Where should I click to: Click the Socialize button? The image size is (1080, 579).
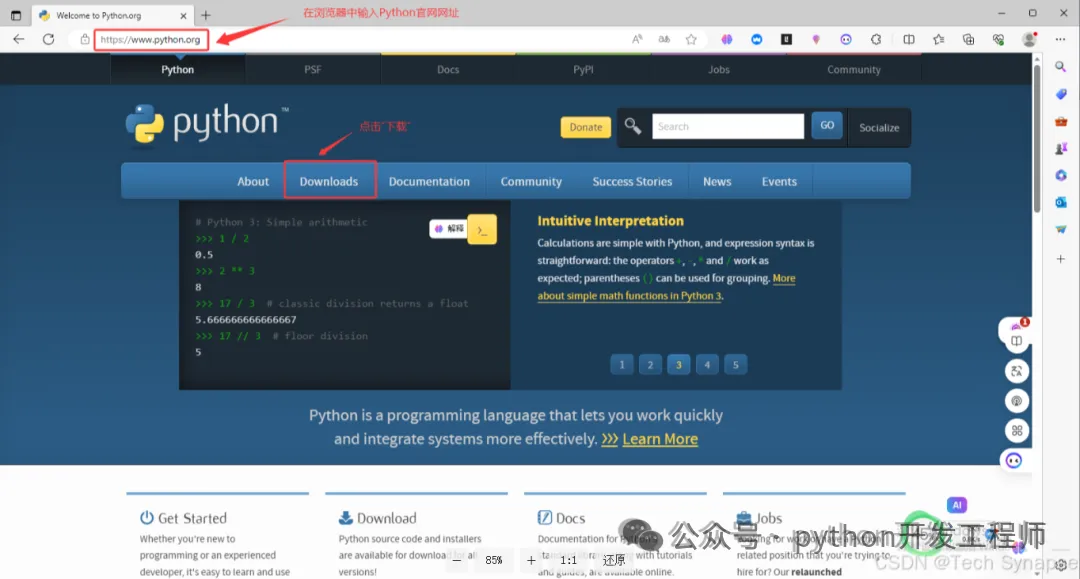pos(879,127)
